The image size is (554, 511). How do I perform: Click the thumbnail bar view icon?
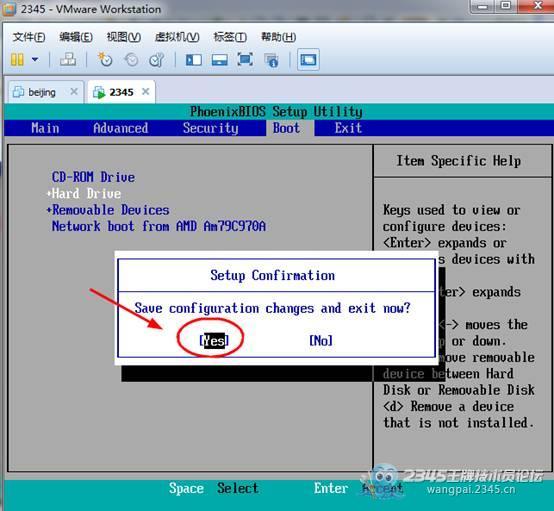(219, 60)
